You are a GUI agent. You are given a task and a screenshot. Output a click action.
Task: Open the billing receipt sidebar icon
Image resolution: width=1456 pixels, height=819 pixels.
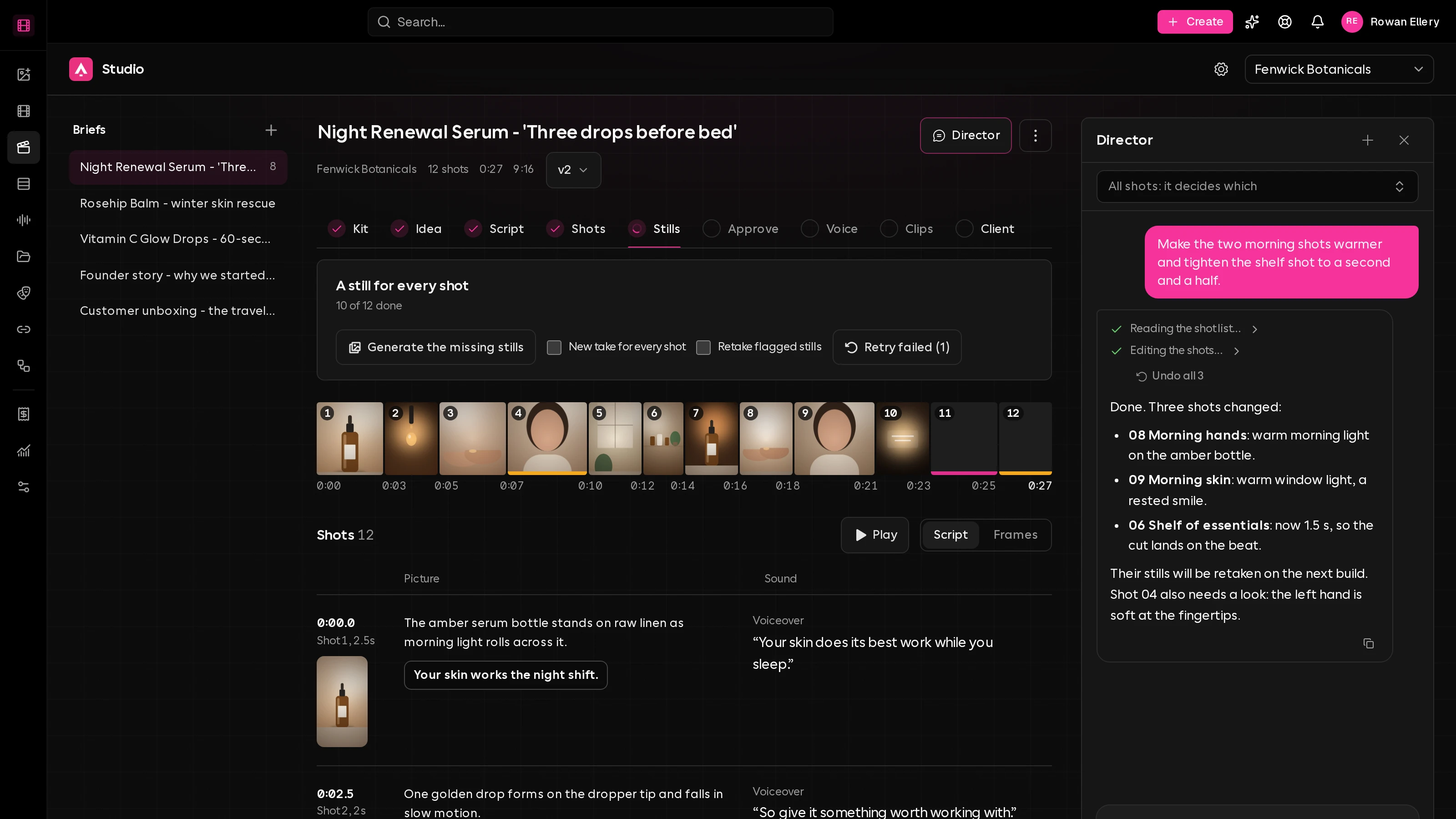coord(23,415)
